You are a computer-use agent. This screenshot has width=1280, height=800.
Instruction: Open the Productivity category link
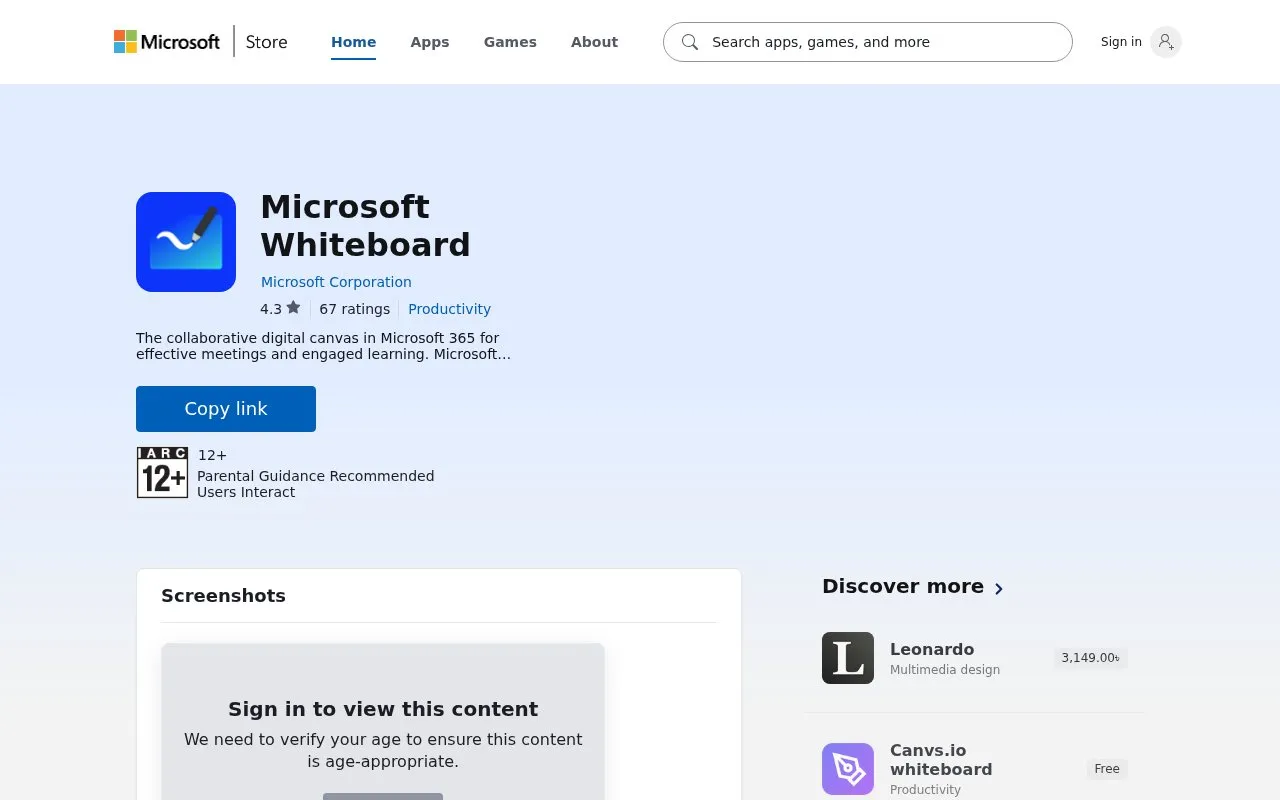(x=449, y=309)
